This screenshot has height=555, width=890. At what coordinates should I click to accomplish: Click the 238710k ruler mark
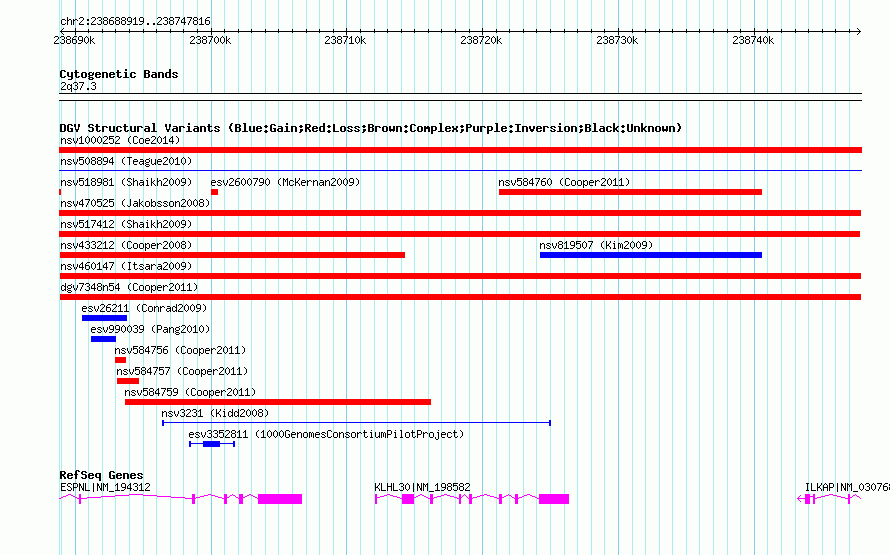tap(345, 40)
